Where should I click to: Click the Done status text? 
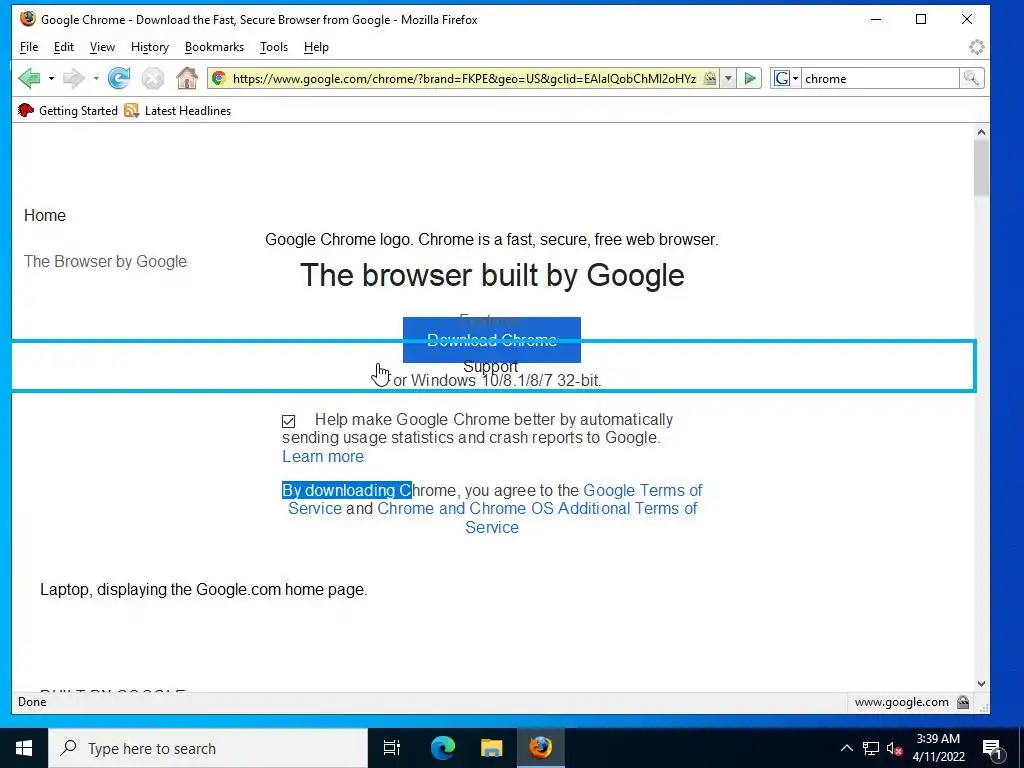point(32,702)
